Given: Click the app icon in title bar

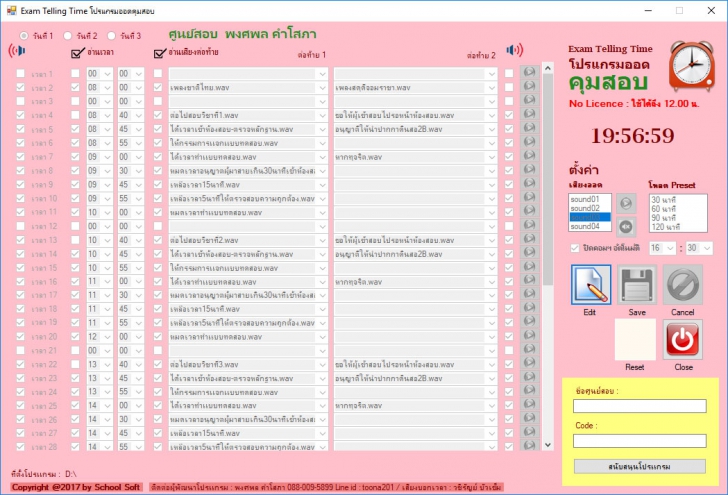Looking at the screenshot, I should click(x=11, y=10).
